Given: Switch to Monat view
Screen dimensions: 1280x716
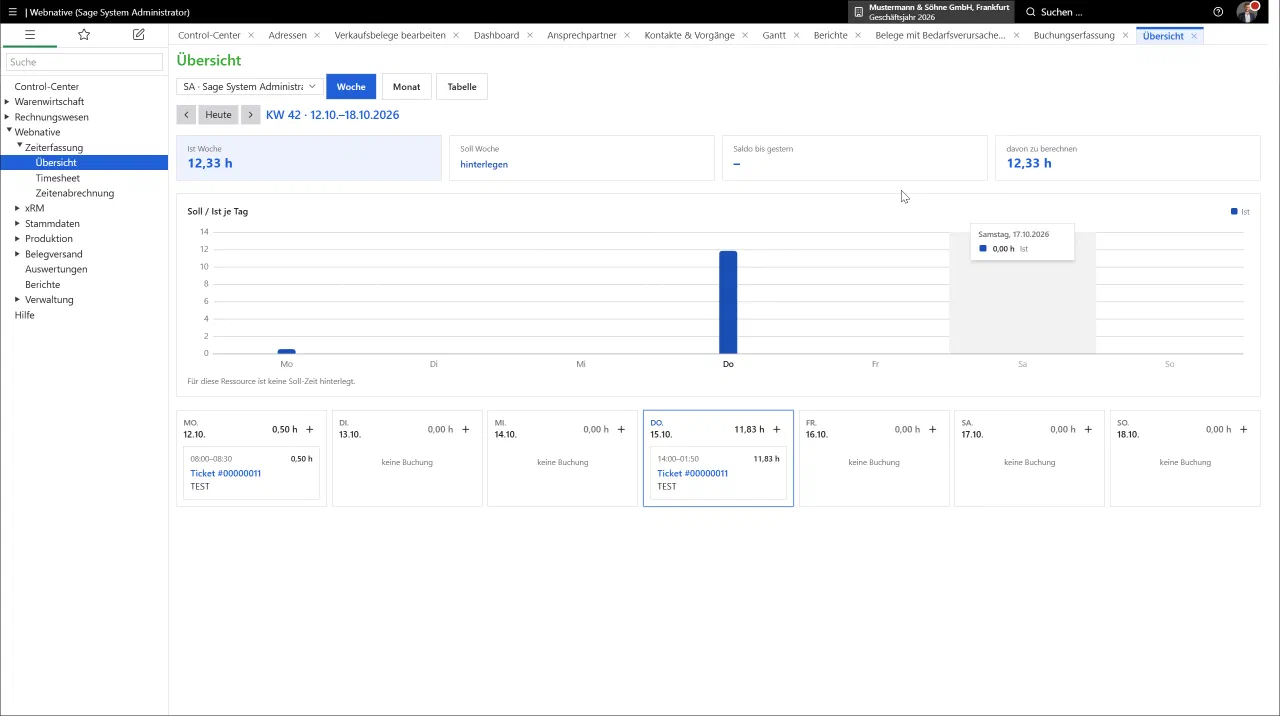Looking at the screenshot, I should [407, 87].
